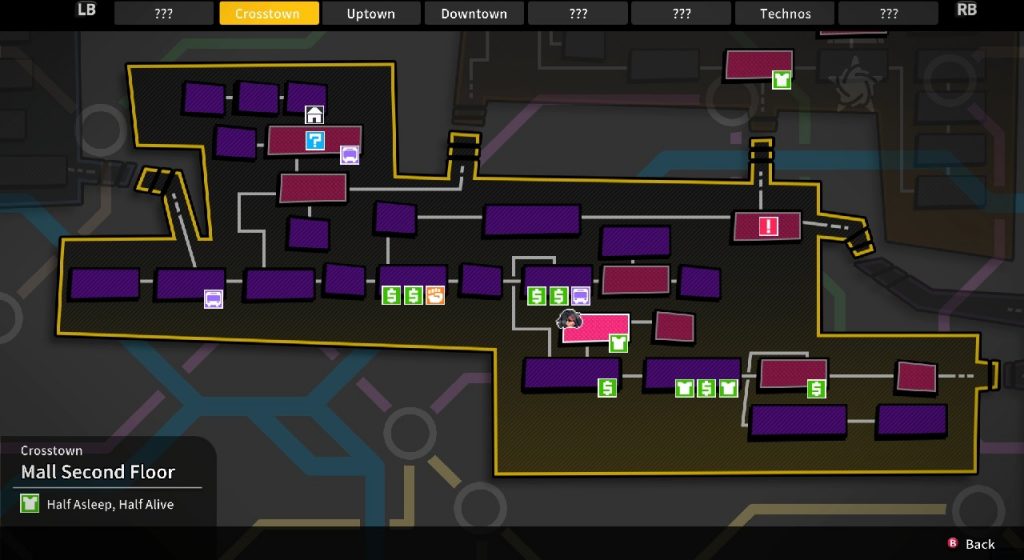
Task: Click the player character head marker
Action: pos(571,320)
